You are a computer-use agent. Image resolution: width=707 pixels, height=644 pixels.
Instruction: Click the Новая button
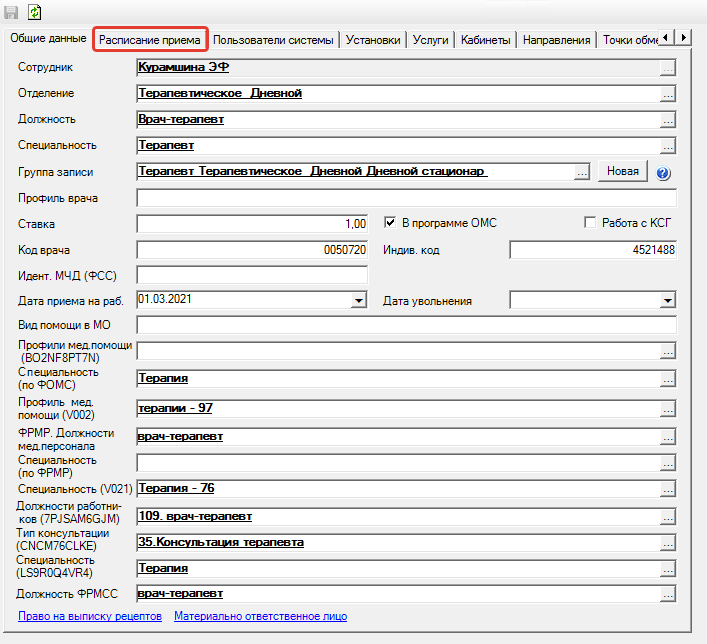pyautogui.click(x=623, y=171)
